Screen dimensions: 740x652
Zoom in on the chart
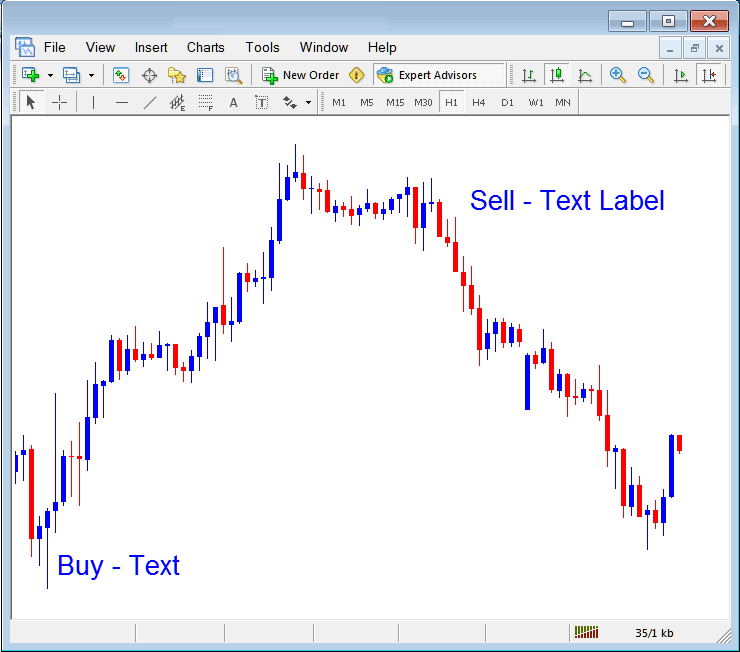618,75
